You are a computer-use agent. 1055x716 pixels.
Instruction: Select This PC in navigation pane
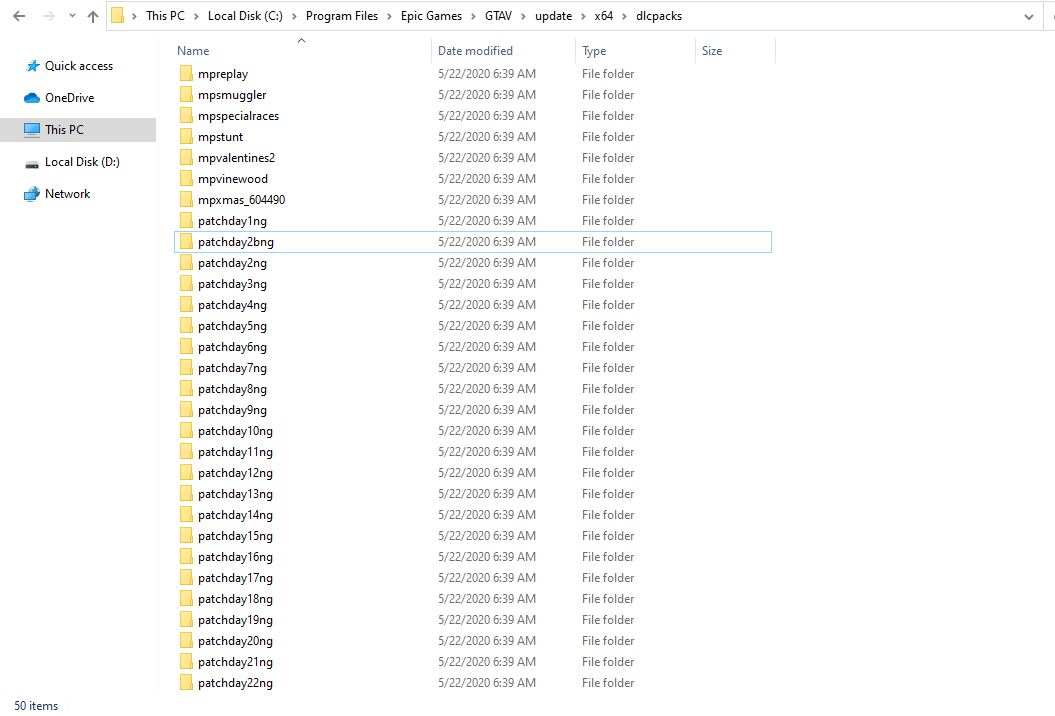pos(78,129)
